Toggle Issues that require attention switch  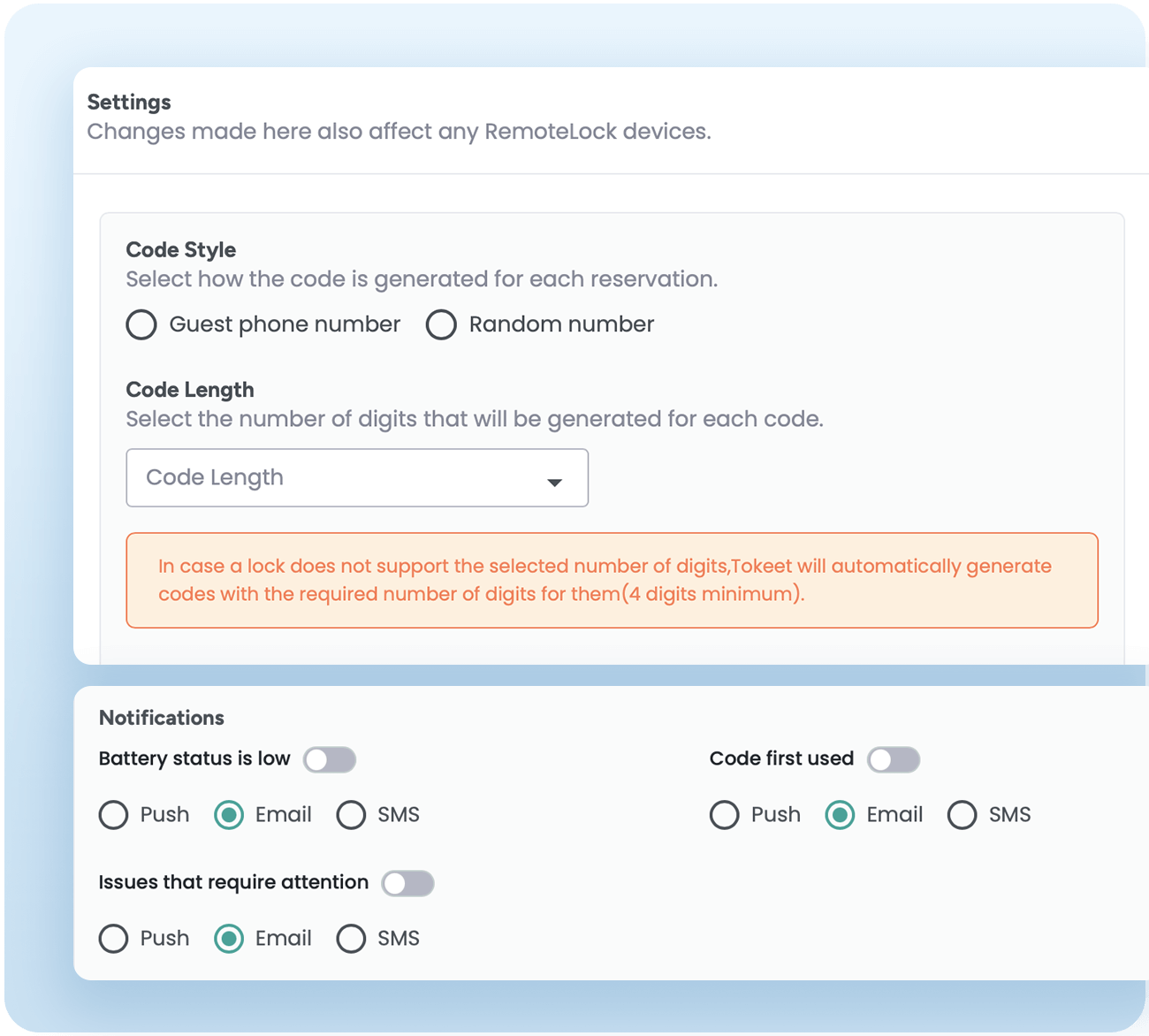(407, 883)
